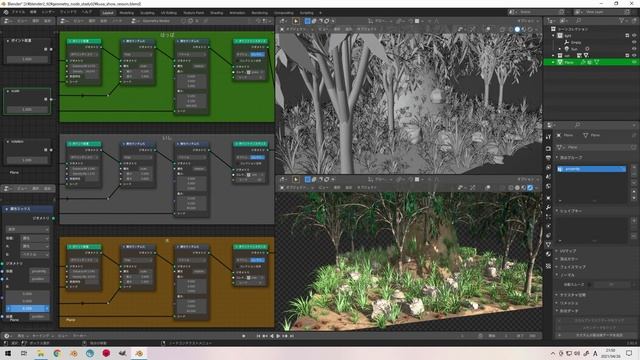
Task: Set upper viewport to rendered shading
Action: point(530,29)
